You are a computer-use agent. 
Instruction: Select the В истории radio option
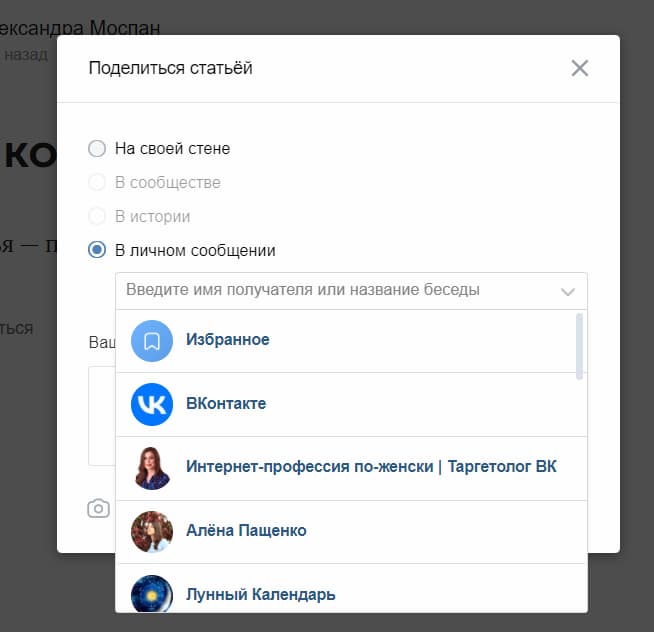tap(97, 216)
